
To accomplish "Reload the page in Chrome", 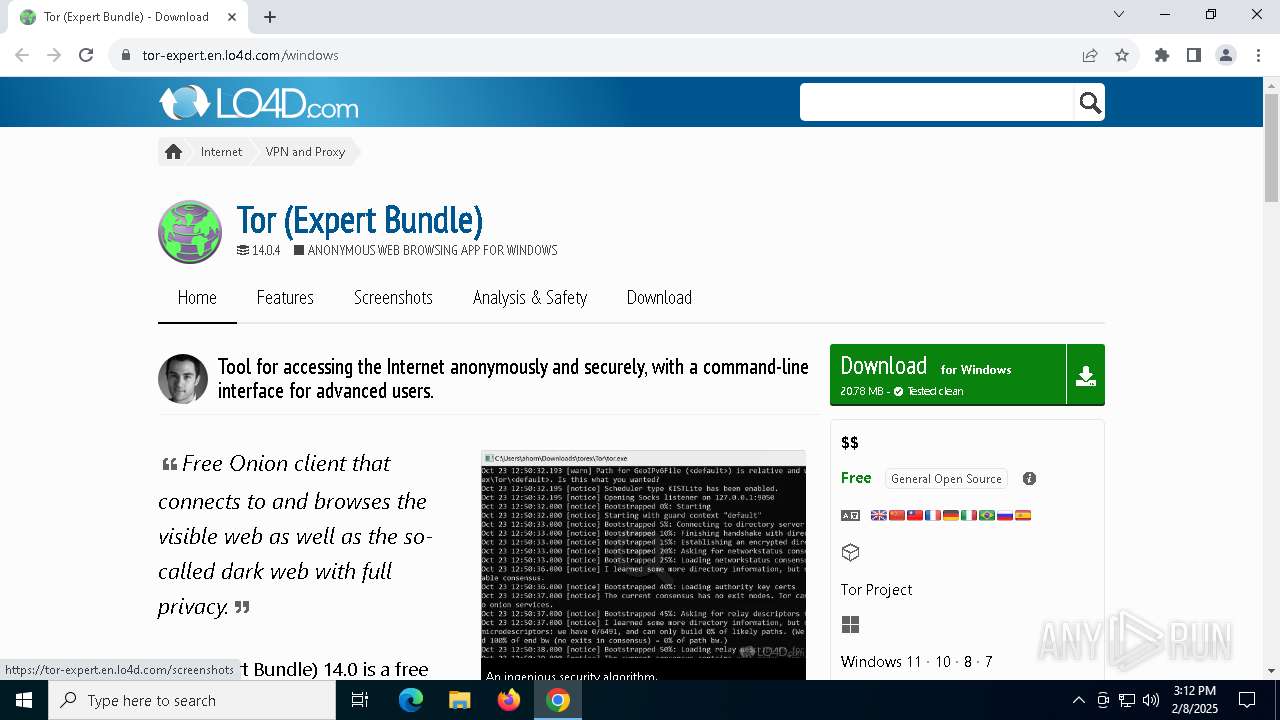I will tap(86, 55).
